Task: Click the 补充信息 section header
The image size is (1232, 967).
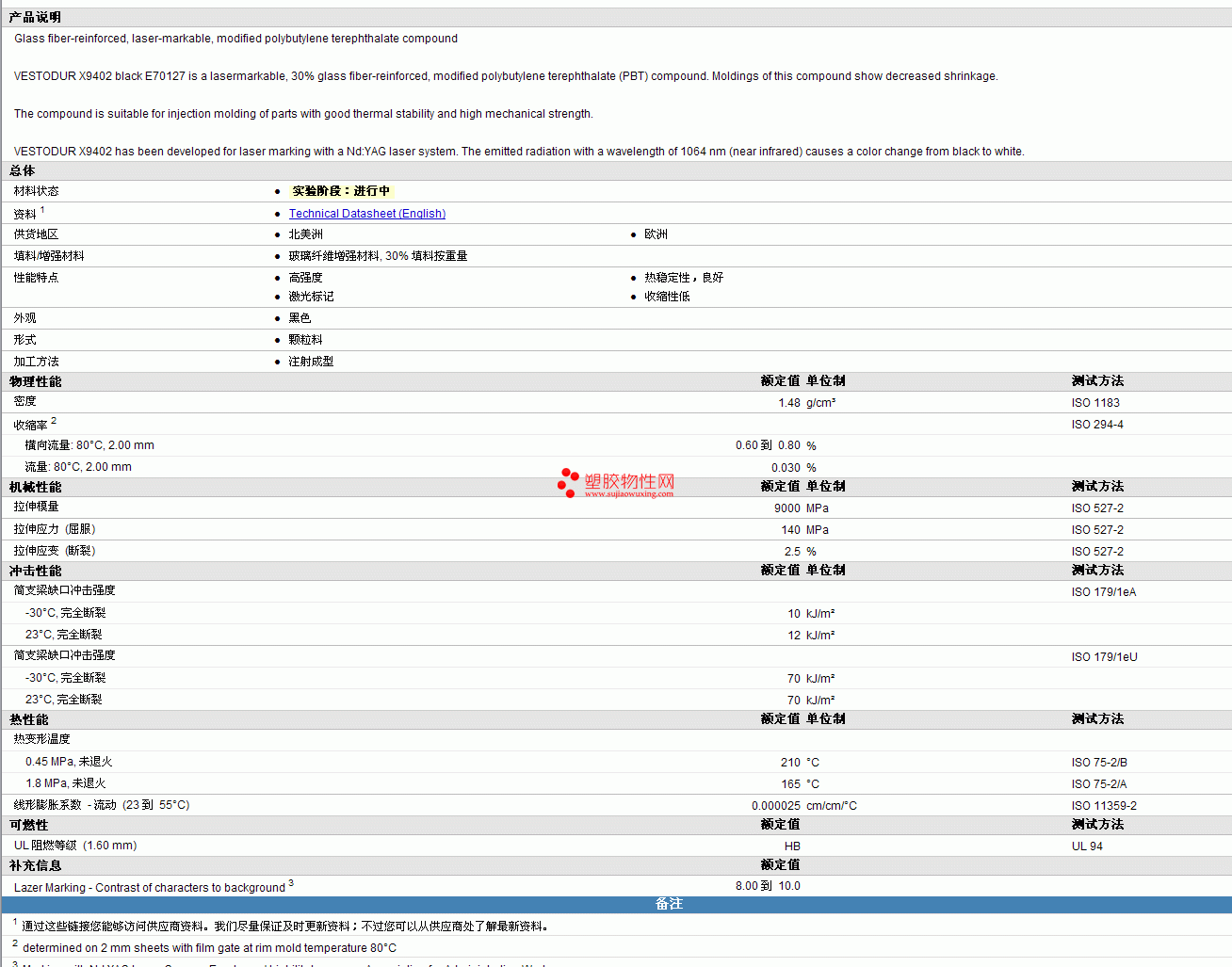Action: [35, 866]
